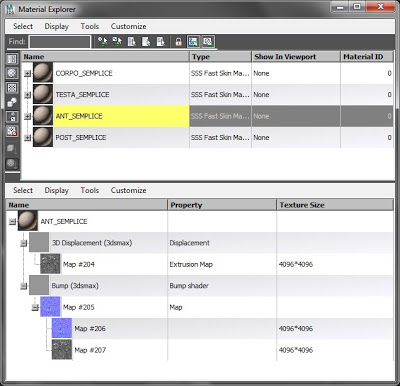Expand the CORPO_SEMPLICE material node

pyautogui.click(x=28, y=73)
